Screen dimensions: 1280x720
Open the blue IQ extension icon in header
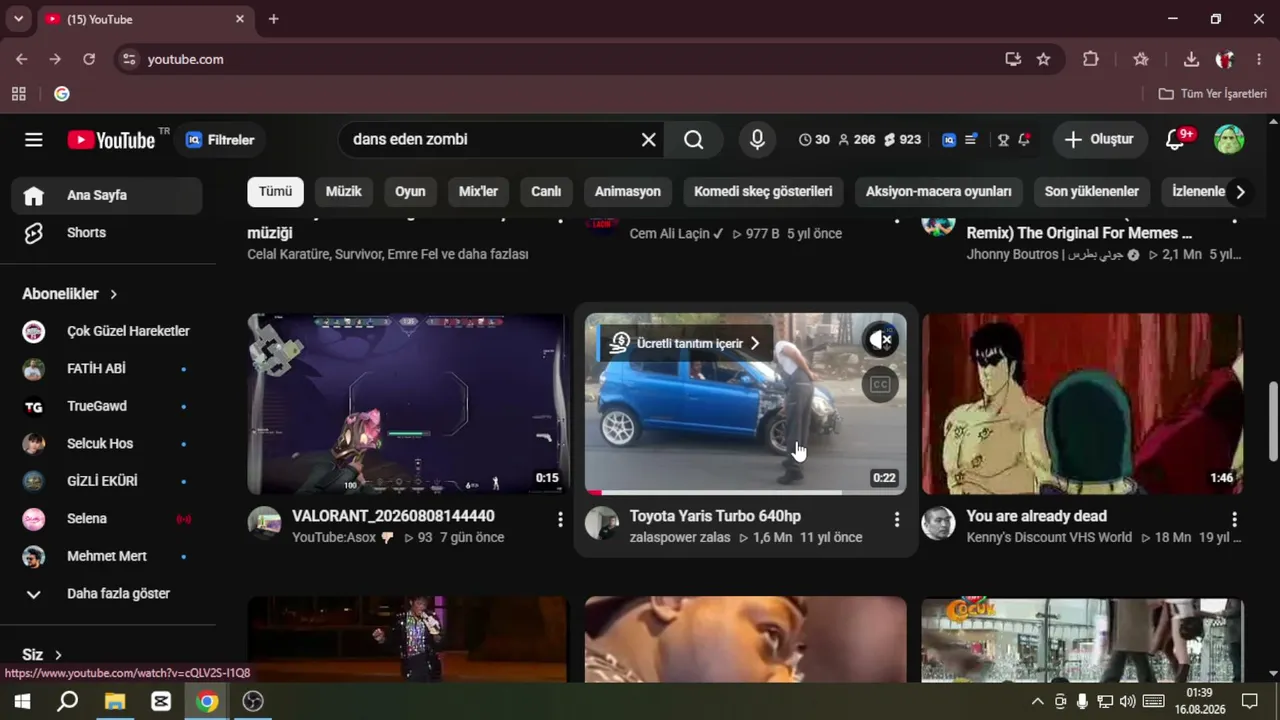[949, 140]
